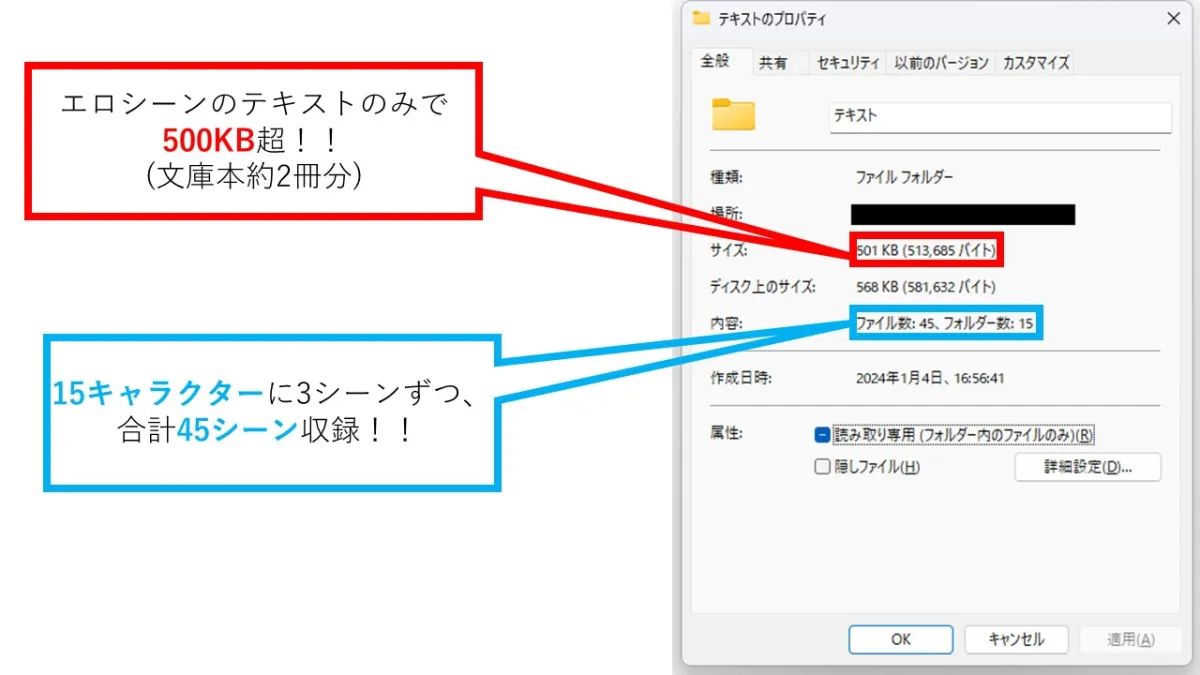Select the 以前のバージョン (Previous Versions) tab
Image resolution: width=1200 pixels, height=675 pixels.
tap(940, 62)
